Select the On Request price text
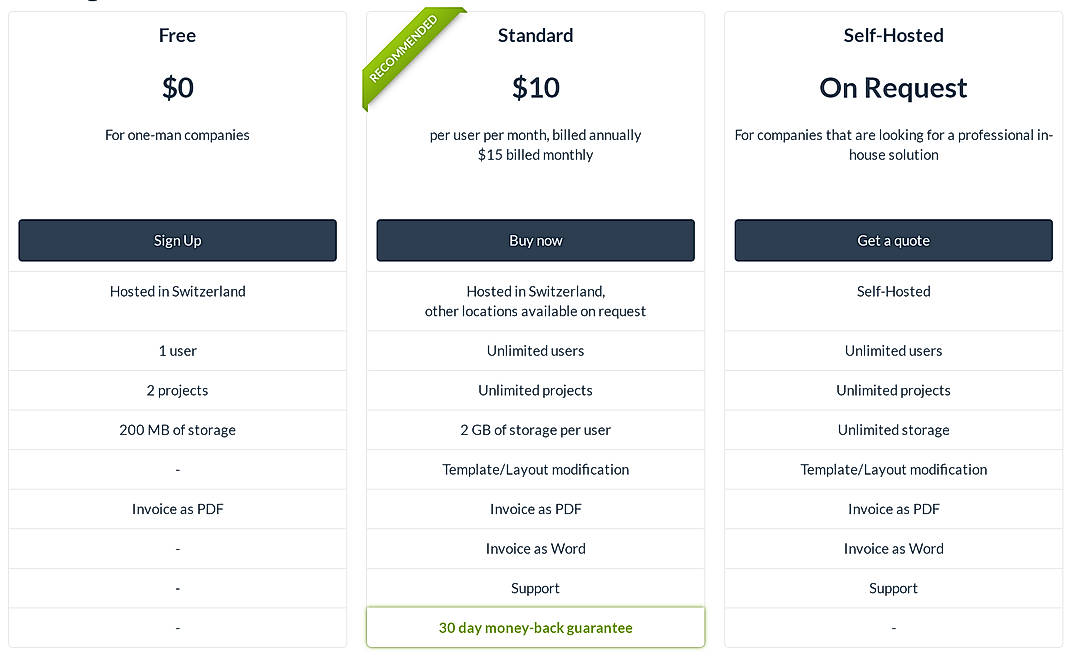 pyautogui.click(x=893, y=88)
